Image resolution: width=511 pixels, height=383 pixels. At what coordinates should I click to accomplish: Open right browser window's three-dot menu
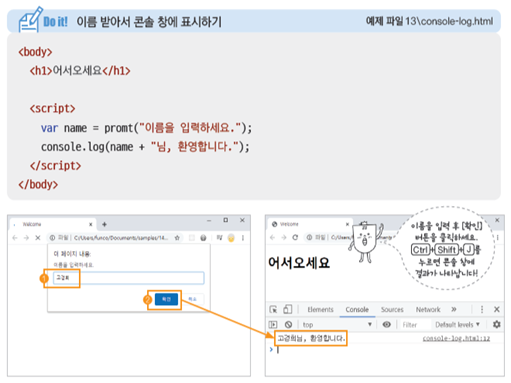tap(498, 237)
